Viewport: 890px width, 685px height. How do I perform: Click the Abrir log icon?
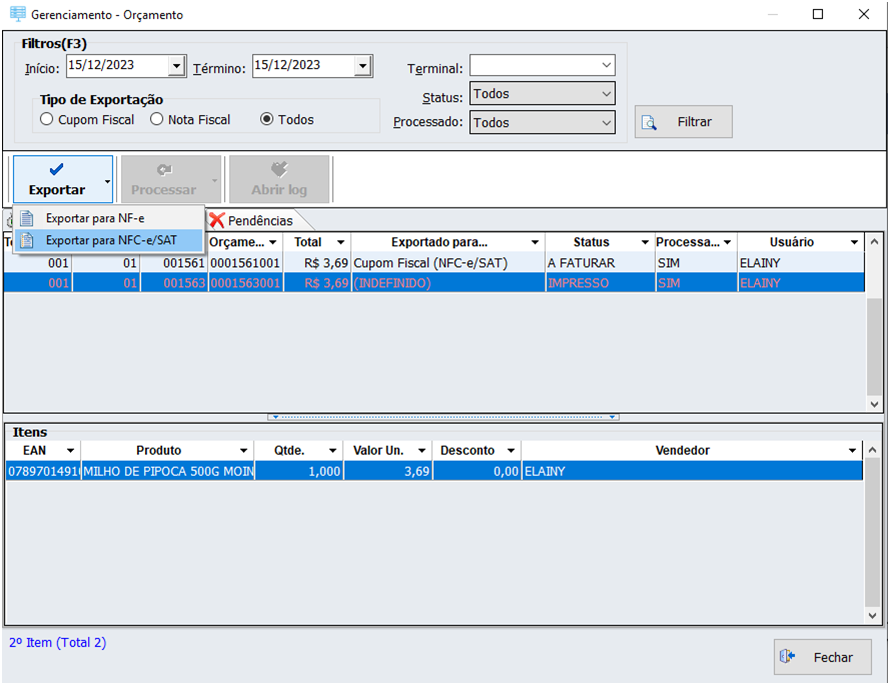click(279, 170)
